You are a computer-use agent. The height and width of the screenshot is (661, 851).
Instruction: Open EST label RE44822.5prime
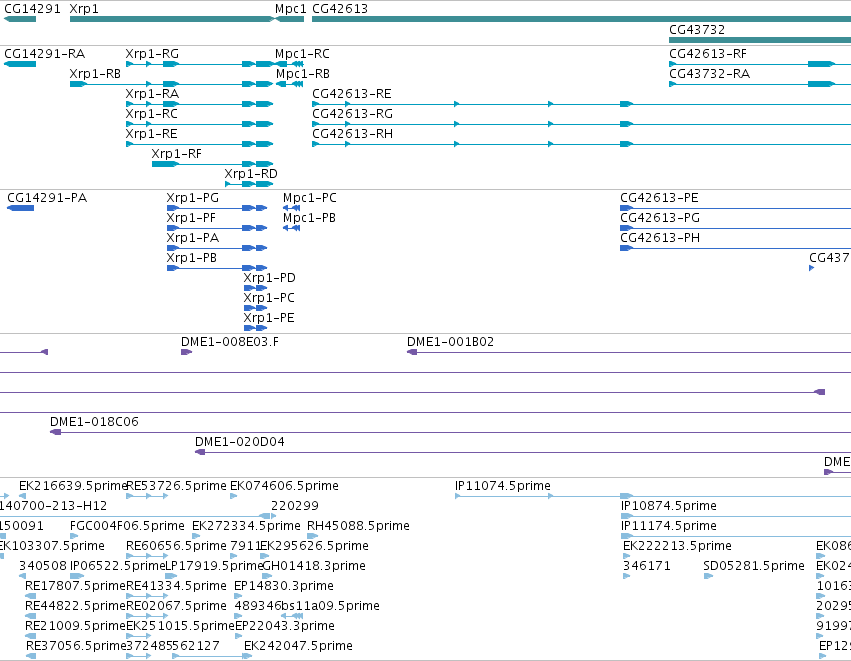pos(75,607)
